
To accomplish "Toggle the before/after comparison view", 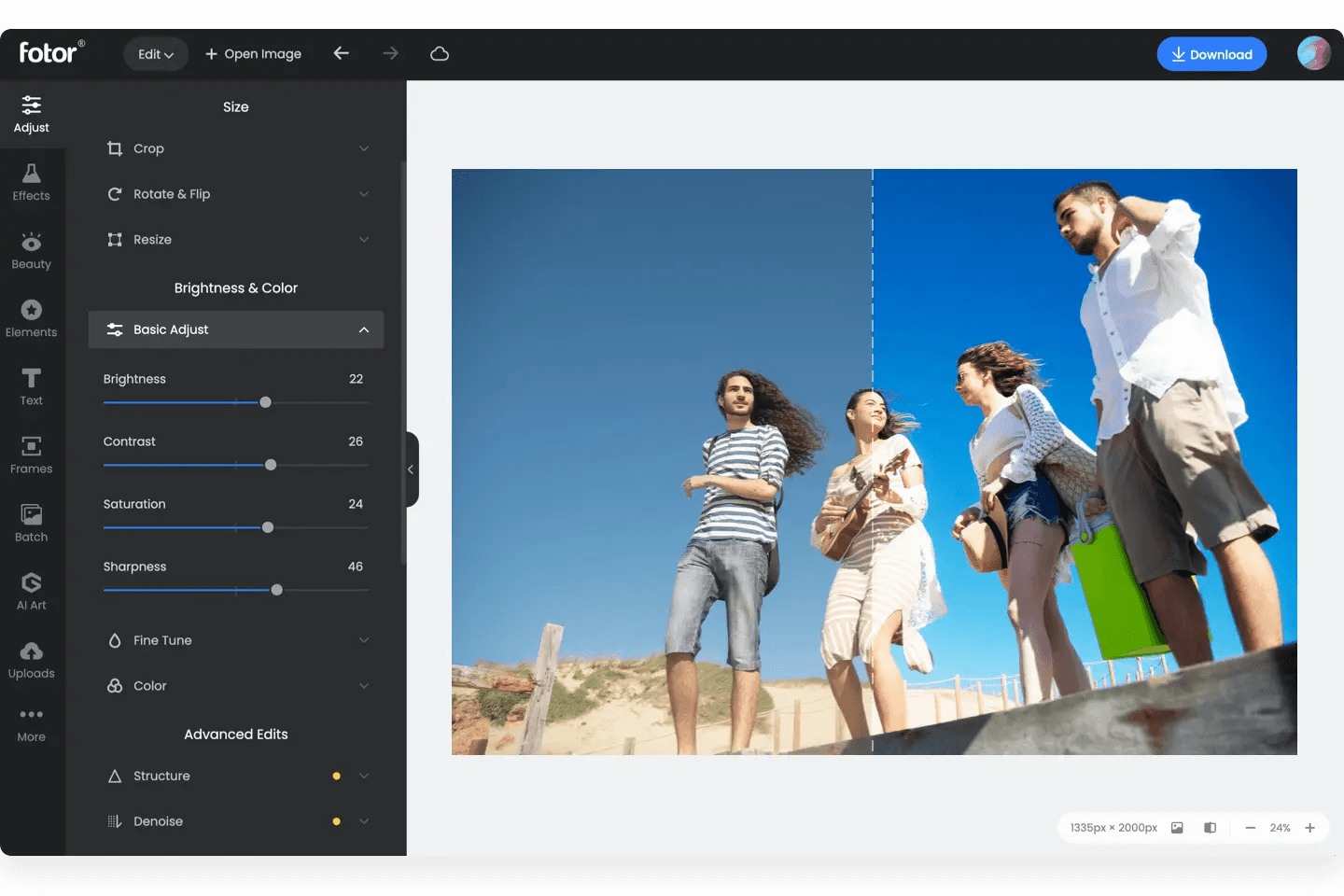I will [1210, 828].
